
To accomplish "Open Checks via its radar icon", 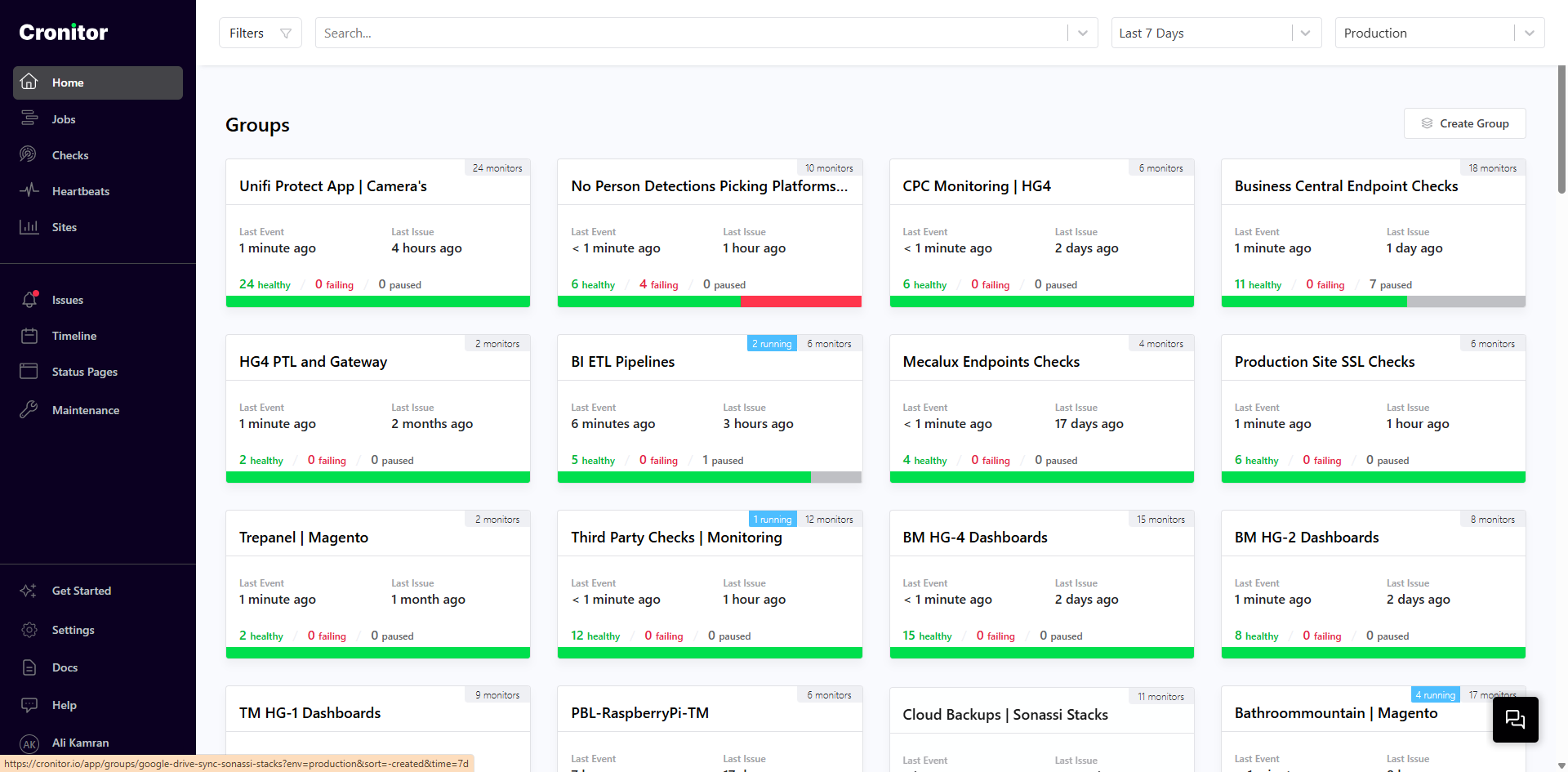I will [29, 154].
